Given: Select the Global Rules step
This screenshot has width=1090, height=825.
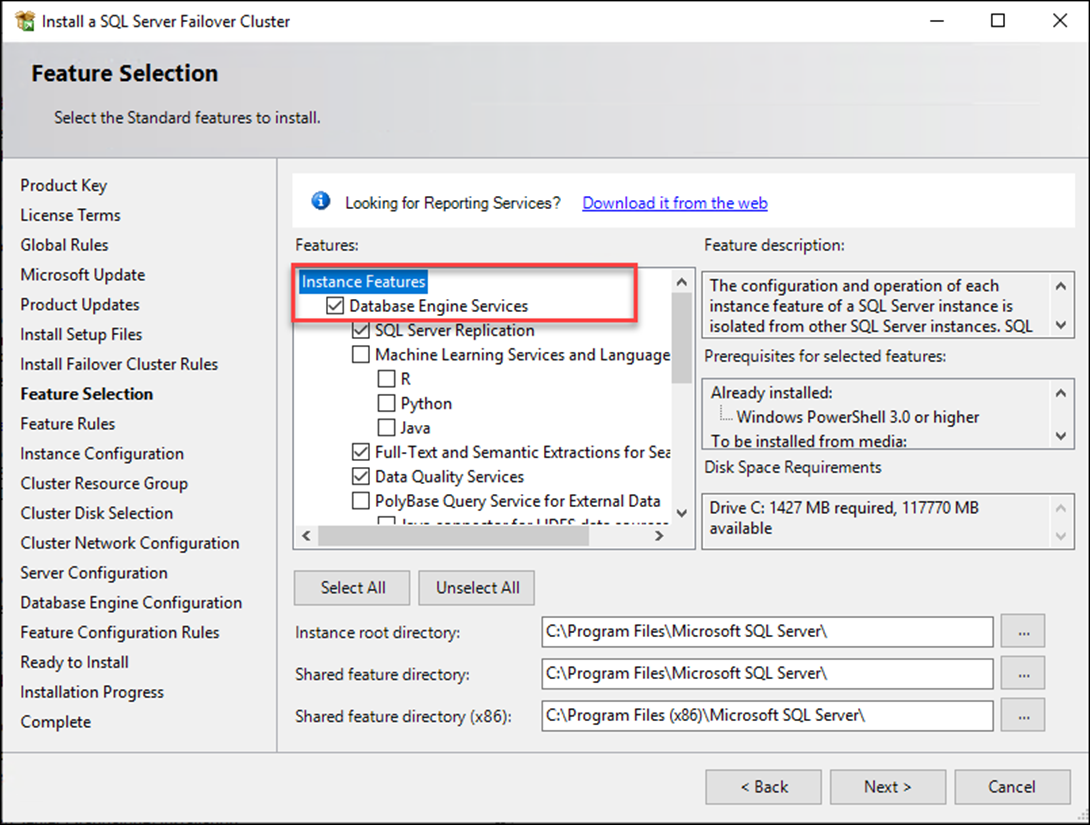Looking at the screenshot, I should 65,245.
